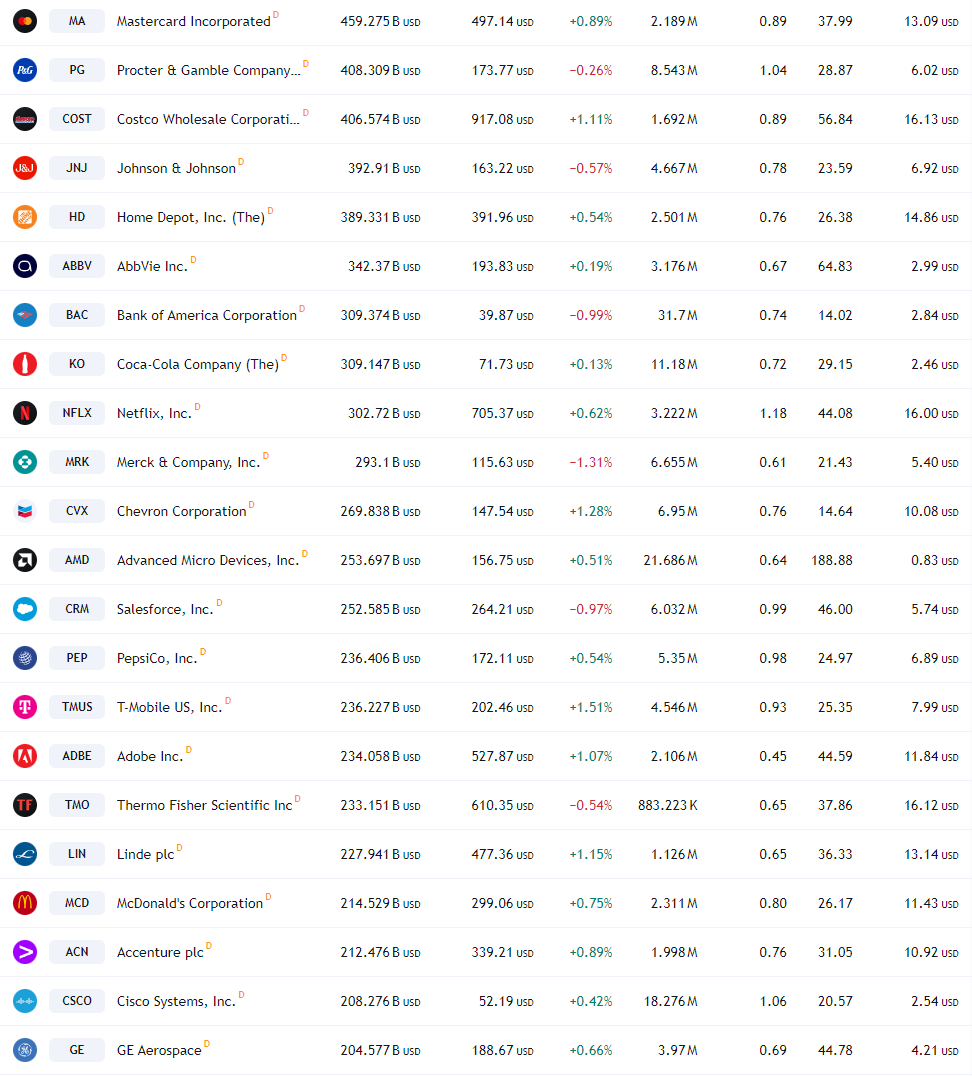This screenshot has height=1076, width=972.
Task: Open the PG ticker badge
Action: point(77,70)
